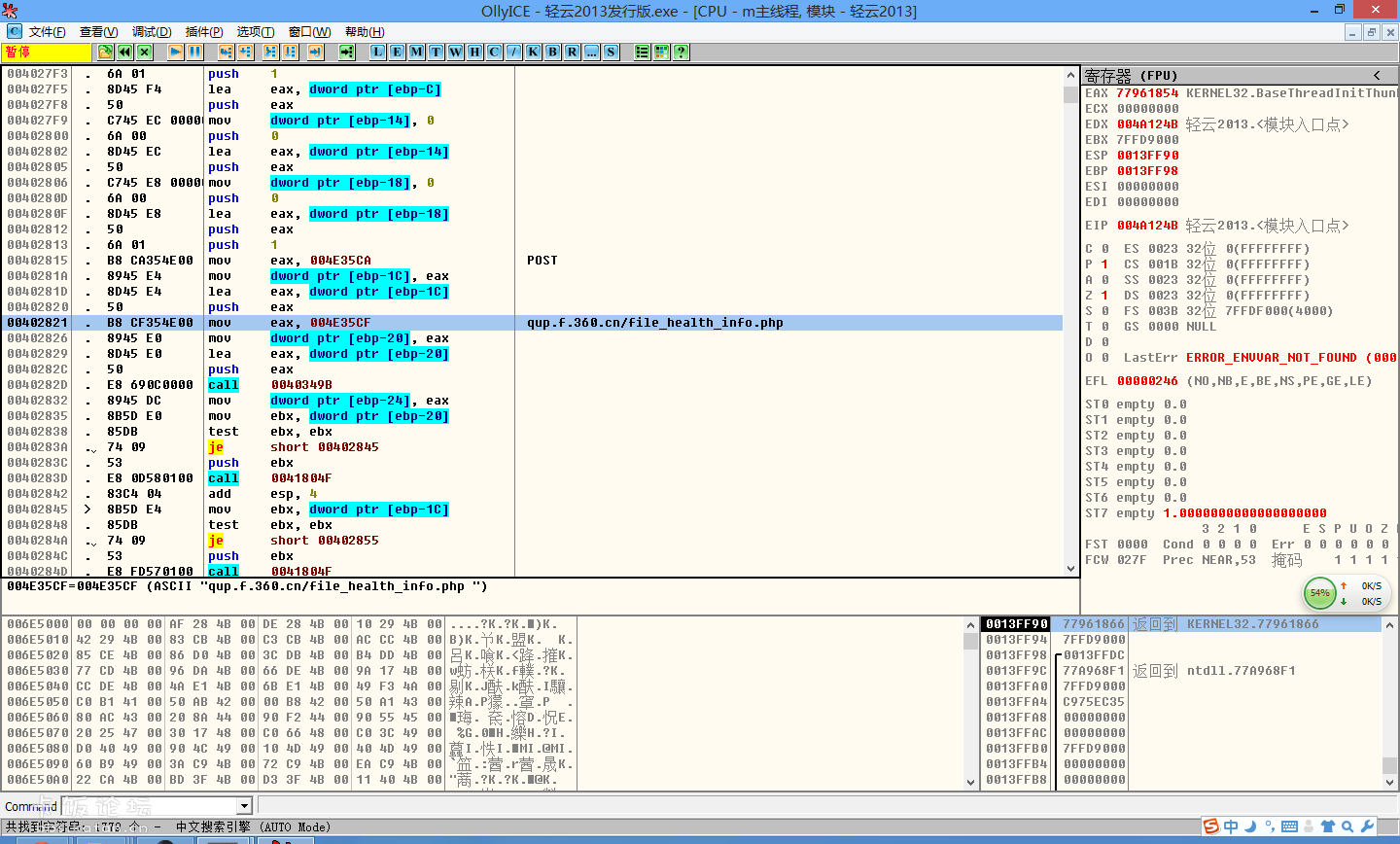Image resolution: width=1400 pixels, height=844 pixels.
Task: Toggle Sogou punctuation mode icon
Action: coord(1271,826)
